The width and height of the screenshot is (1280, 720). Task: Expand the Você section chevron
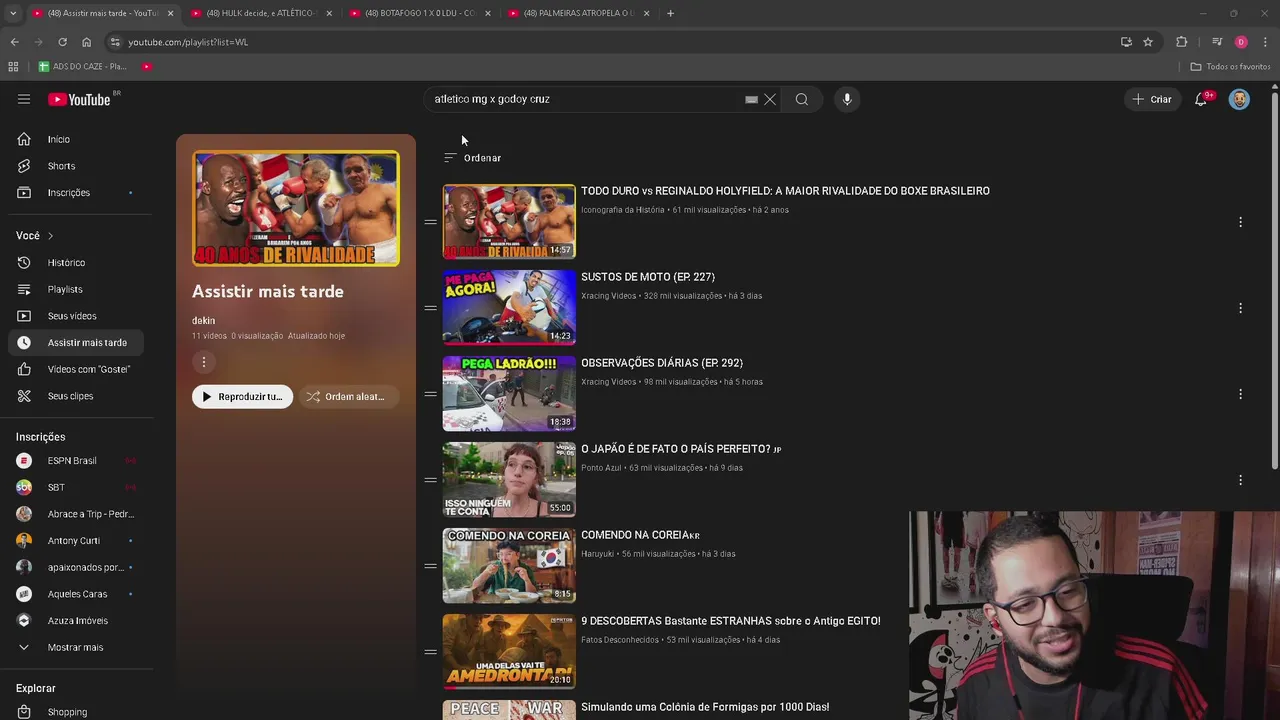(x=50, y=236)
